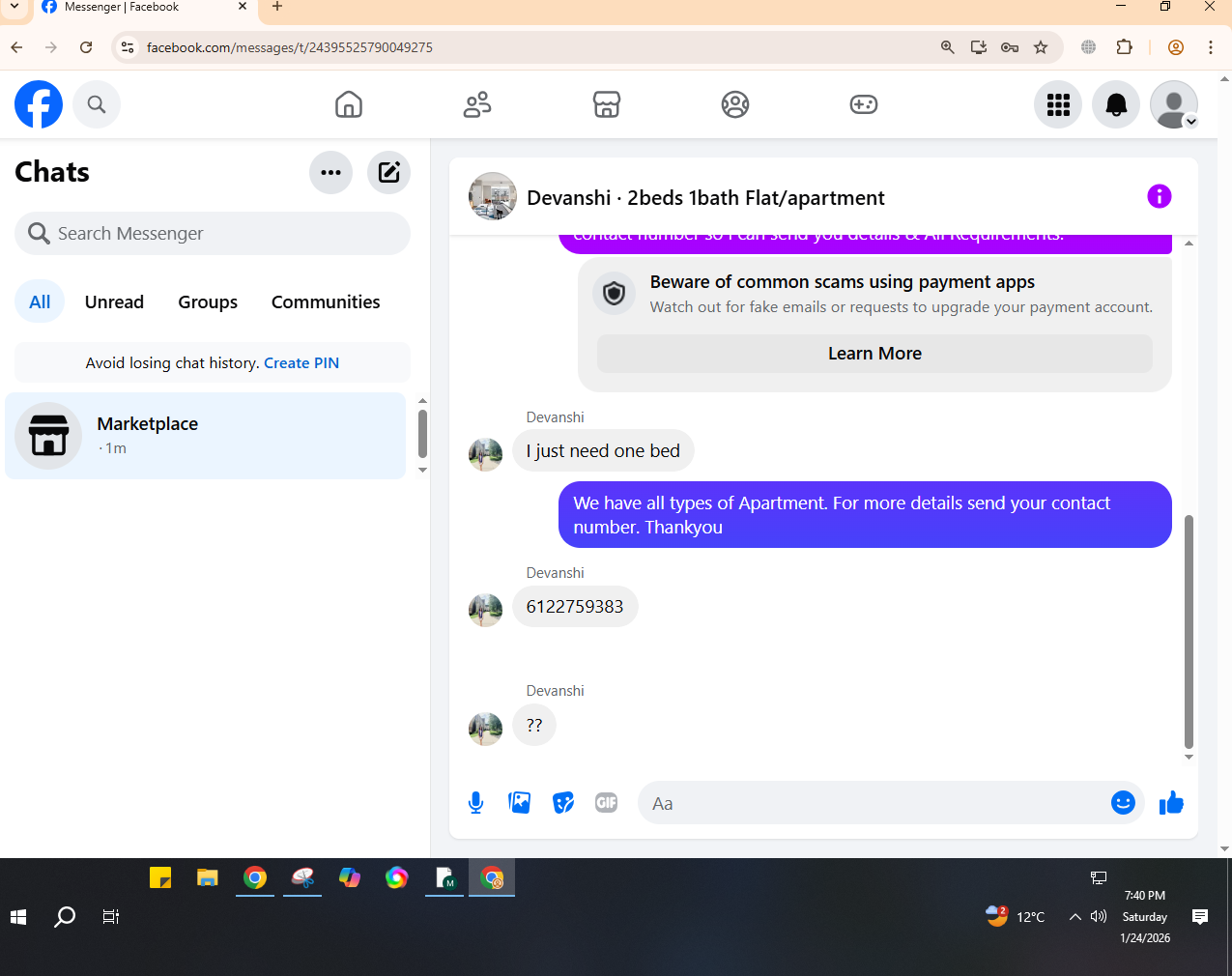The height and width of the screenshot is (976, 1232).
Task: Click the "??" message bubble
Action: [x=534, y=726]
